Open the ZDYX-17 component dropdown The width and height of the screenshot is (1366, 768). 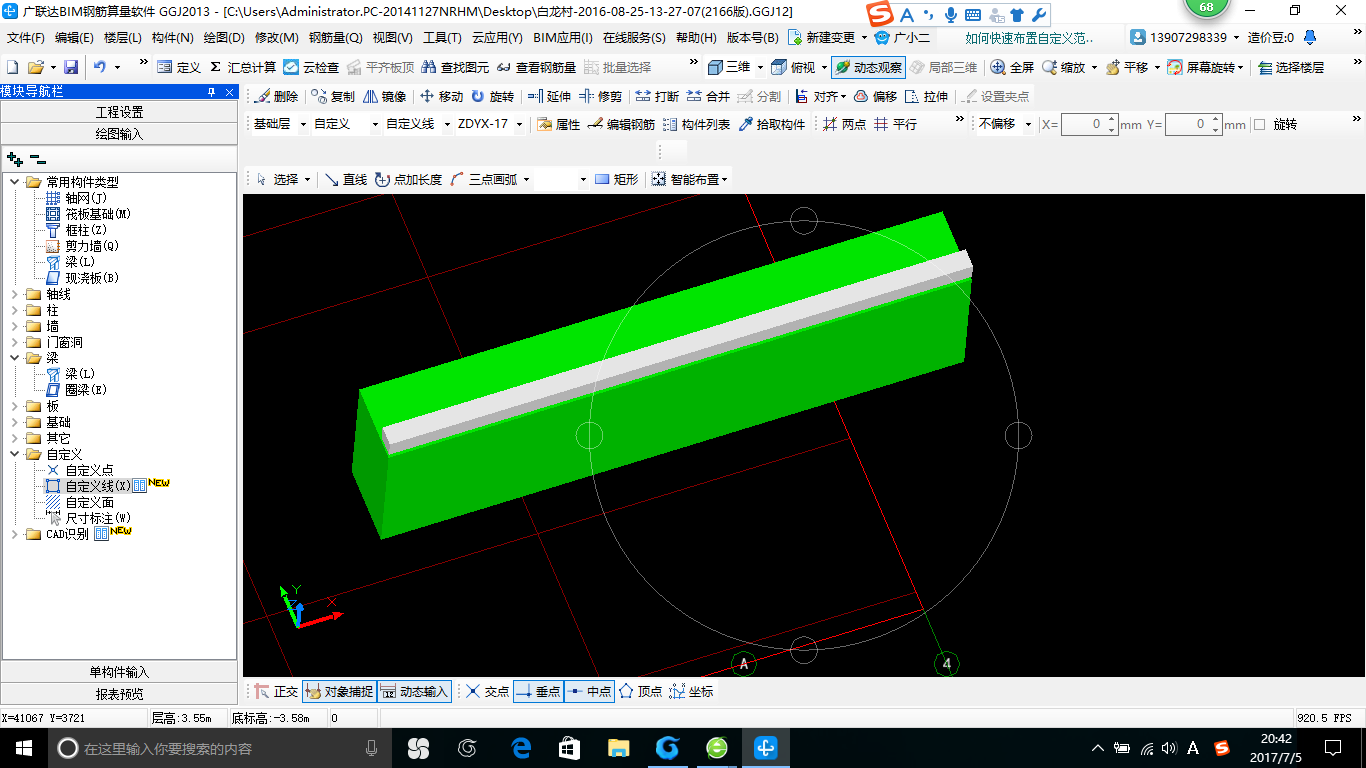click(520, 125)
